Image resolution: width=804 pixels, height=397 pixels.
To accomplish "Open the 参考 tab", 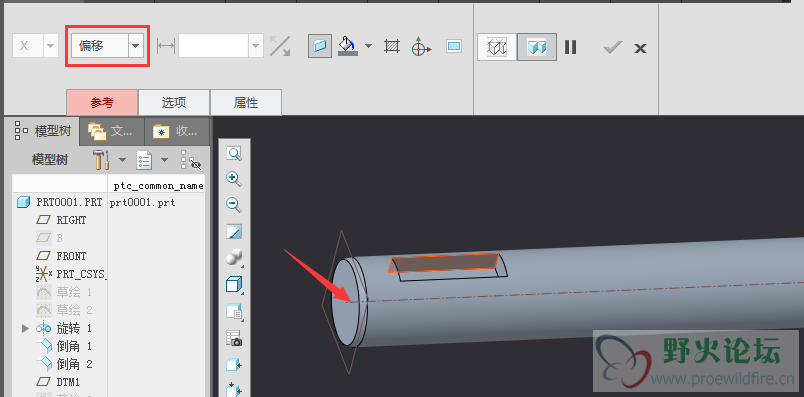I will pos(102,103).
